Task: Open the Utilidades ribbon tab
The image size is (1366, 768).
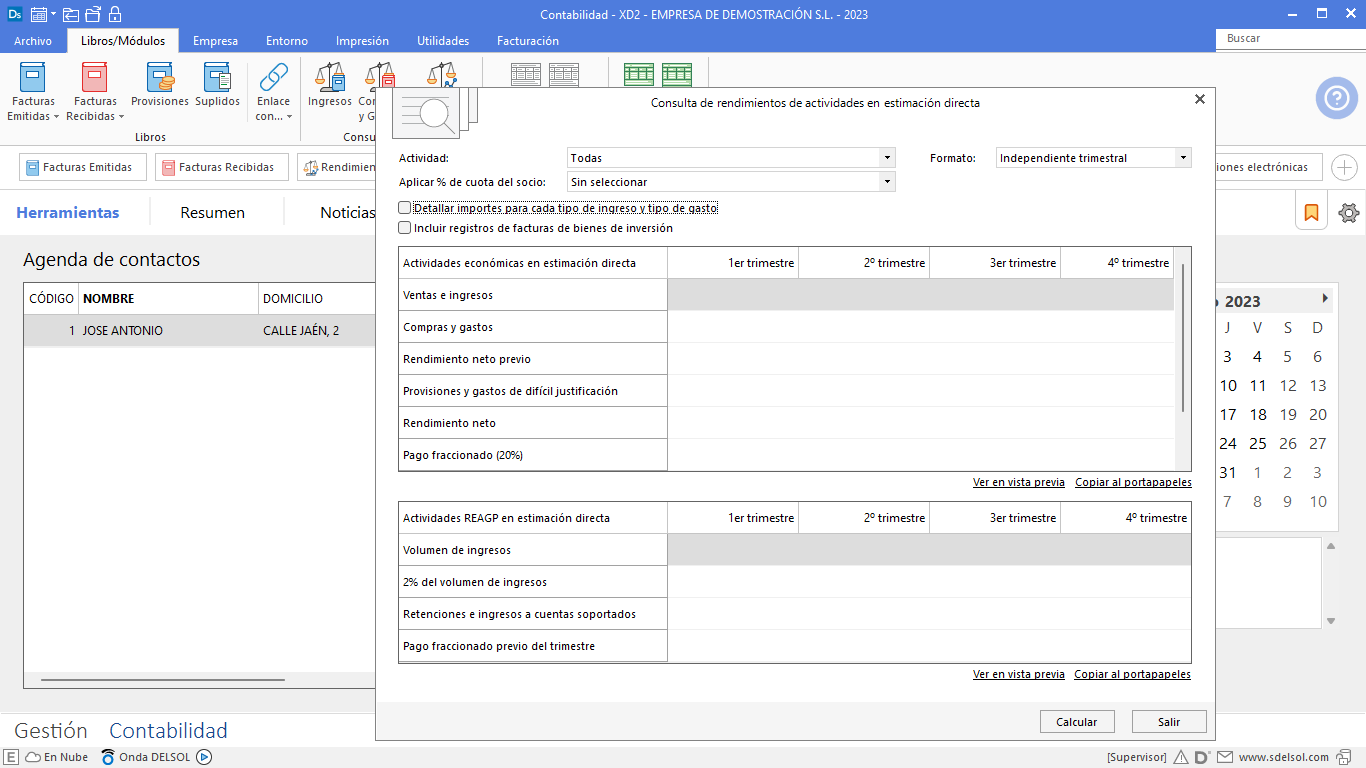Action: click(443, 41)
